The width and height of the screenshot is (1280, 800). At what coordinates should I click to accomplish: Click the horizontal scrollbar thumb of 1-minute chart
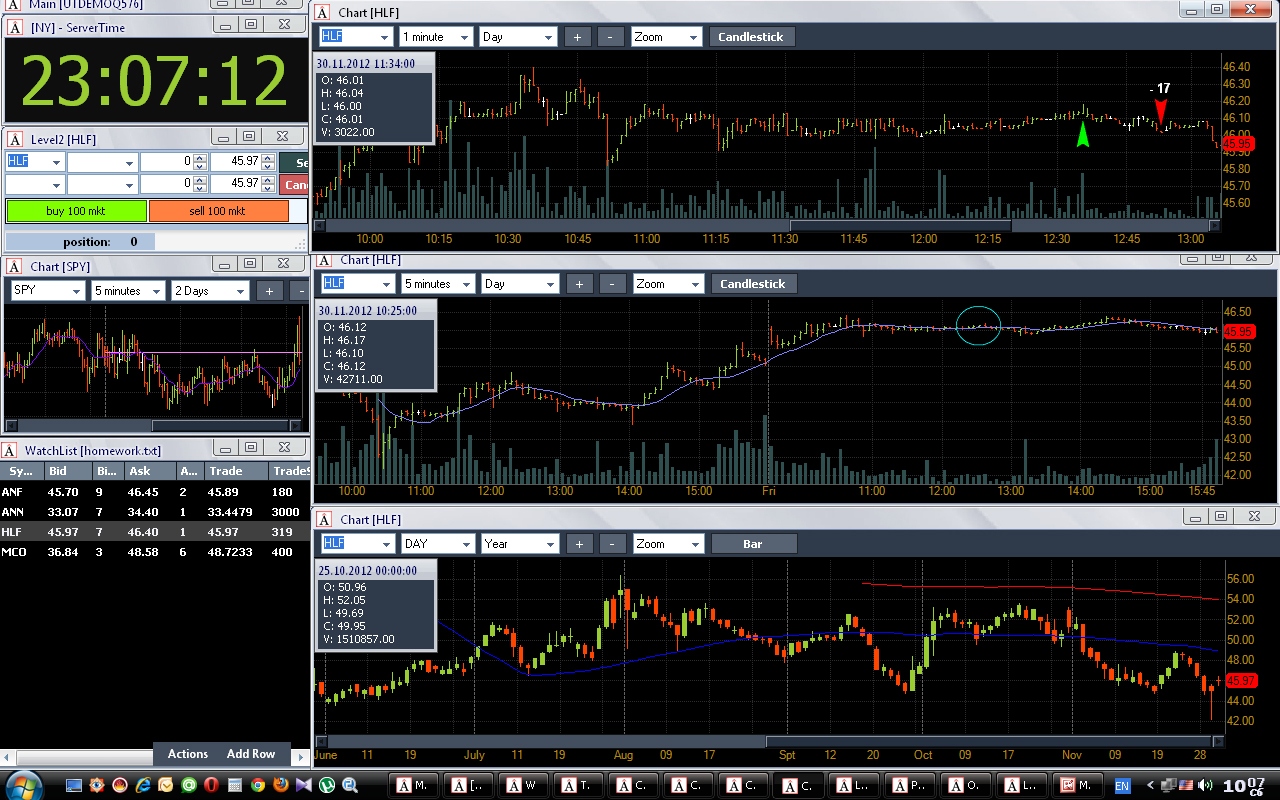pyautogui.click(x=900, y=226)
